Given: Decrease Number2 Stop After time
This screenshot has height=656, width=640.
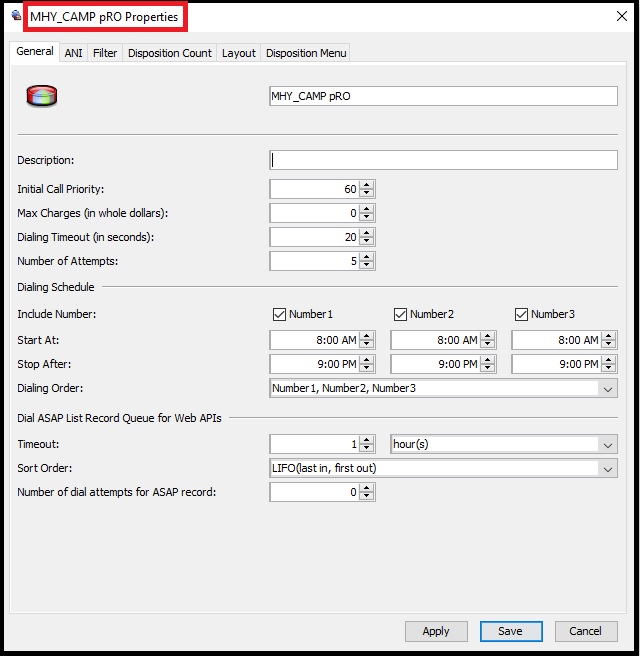Looking at the screenshot, I should point(487,368).
